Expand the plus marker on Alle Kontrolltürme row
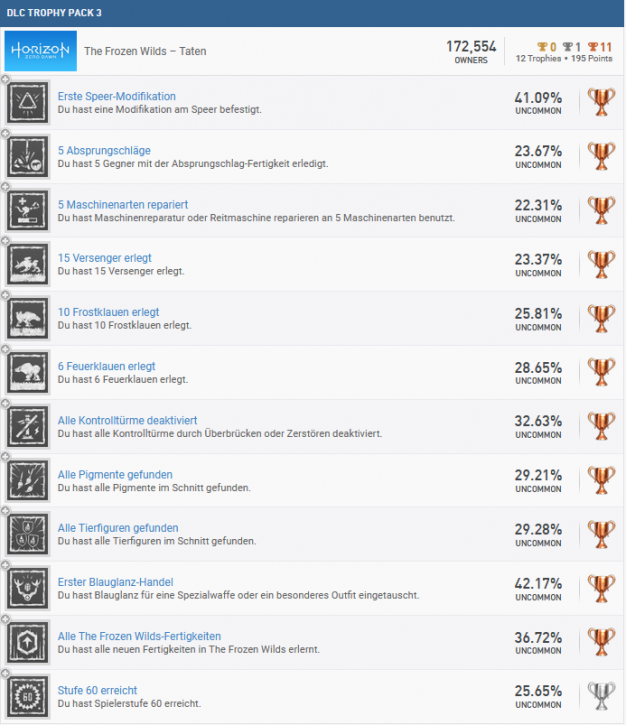The height and width of the screenshot is (725, 626). tap(5, 403)
